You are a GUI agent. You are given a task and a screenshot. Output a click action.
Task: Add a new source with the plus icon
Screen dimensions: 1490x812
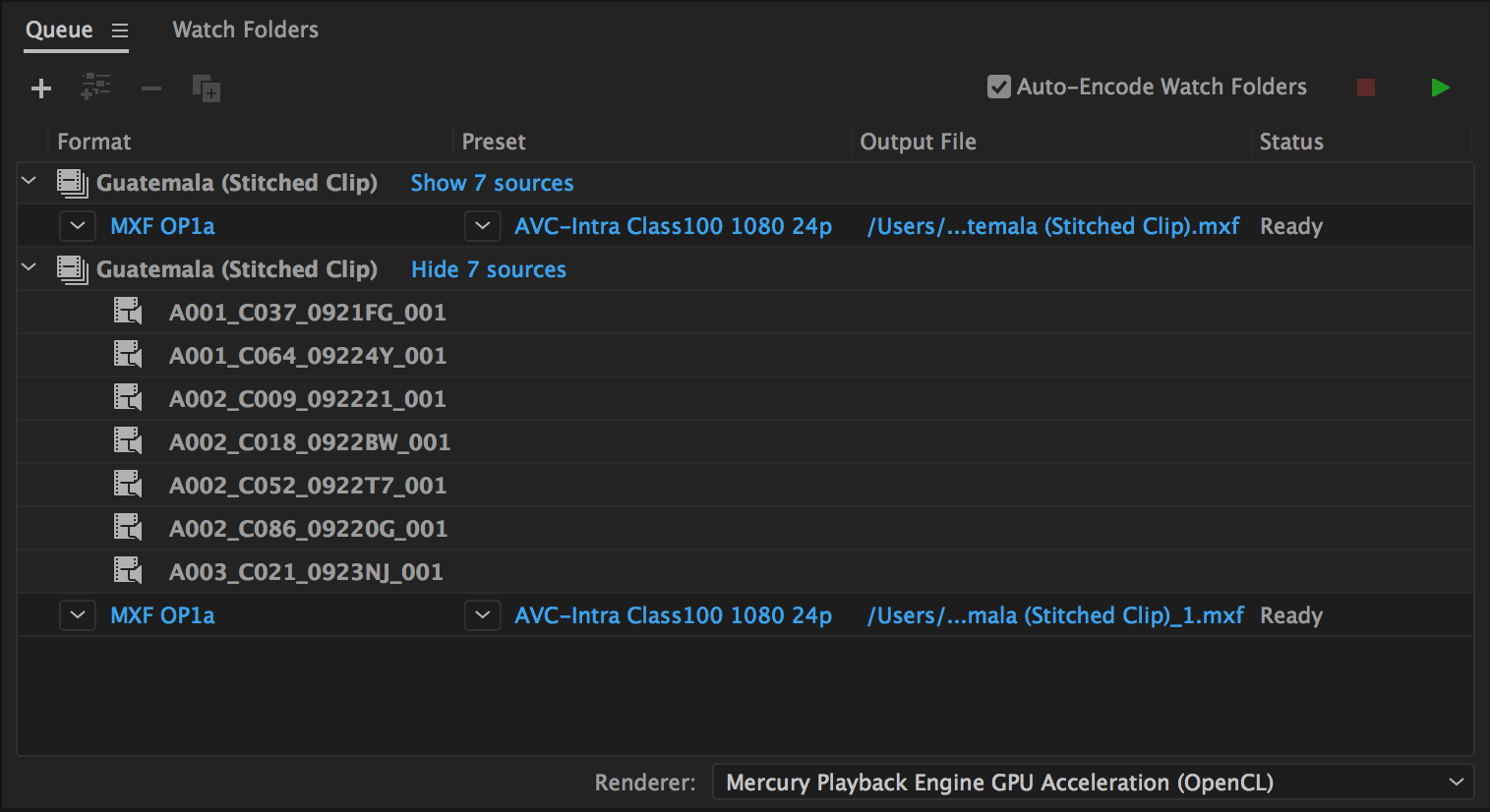pyautogui.click(x=40, y=87)
